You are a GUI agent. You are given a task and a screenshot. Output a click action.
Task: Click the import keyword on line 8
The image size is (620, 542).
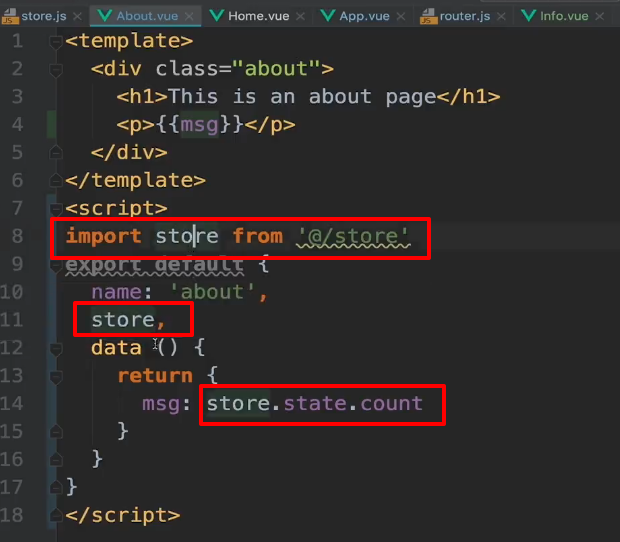coord(103,236)
